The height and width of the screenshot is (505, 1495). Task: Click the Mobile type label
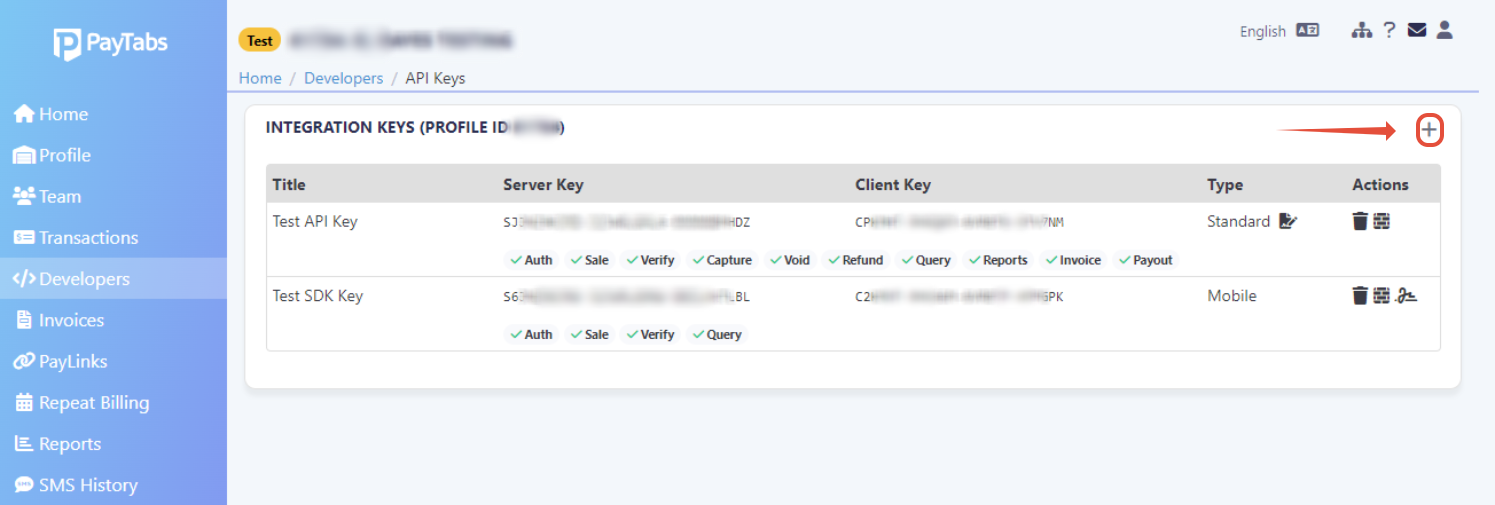1232,296
